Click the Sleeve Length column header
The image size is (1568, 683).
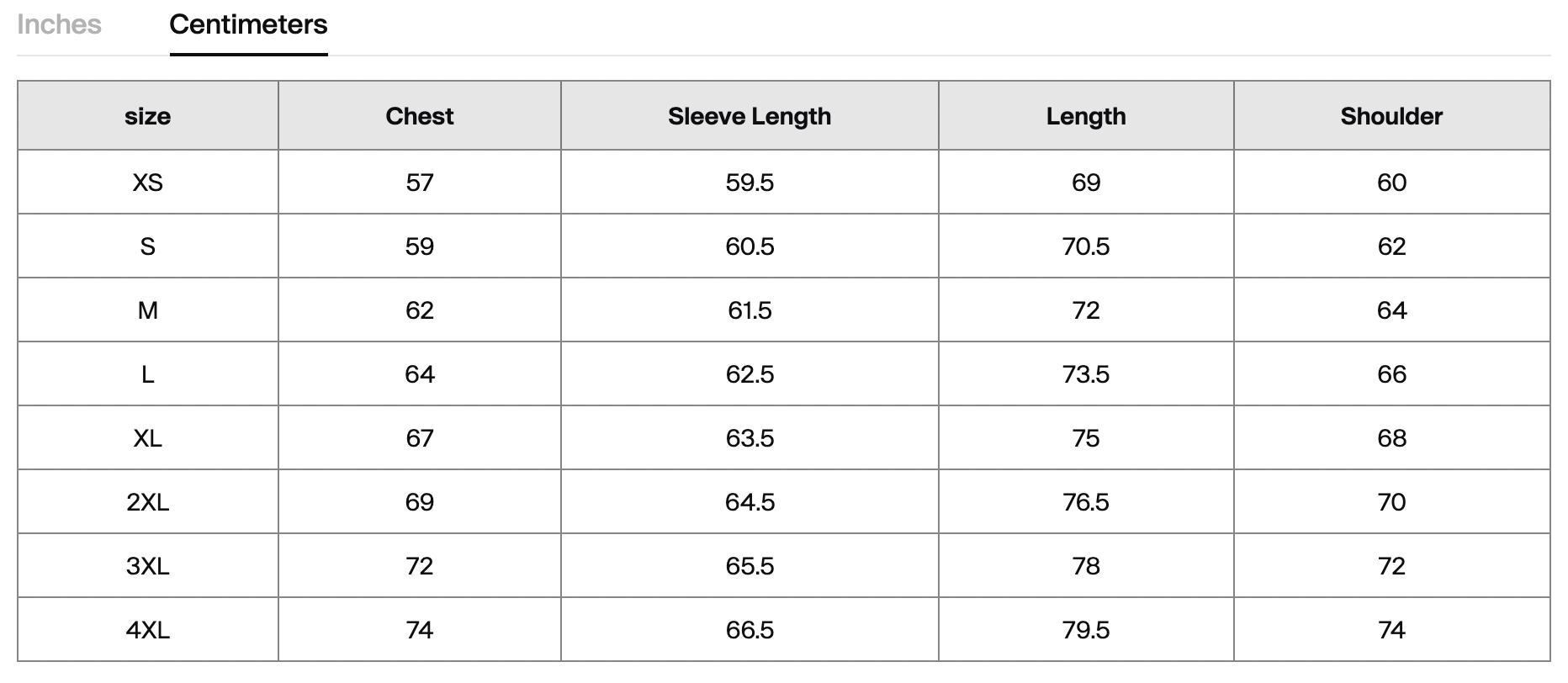[749, 116]
